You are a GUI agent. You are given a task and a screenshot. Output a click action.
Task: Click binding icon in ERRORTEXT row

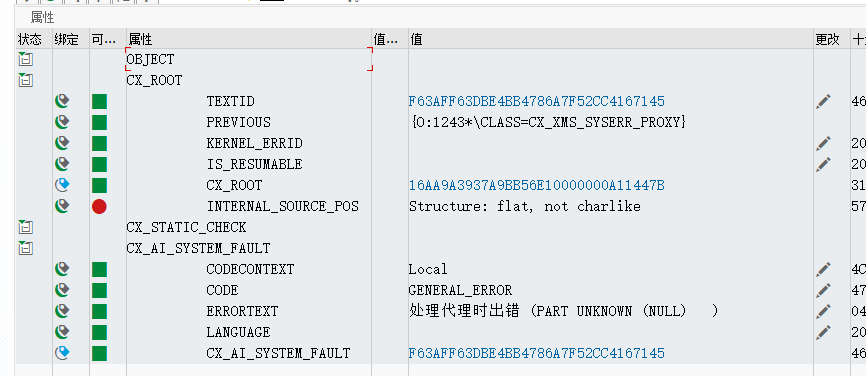[x=62, y=311]
